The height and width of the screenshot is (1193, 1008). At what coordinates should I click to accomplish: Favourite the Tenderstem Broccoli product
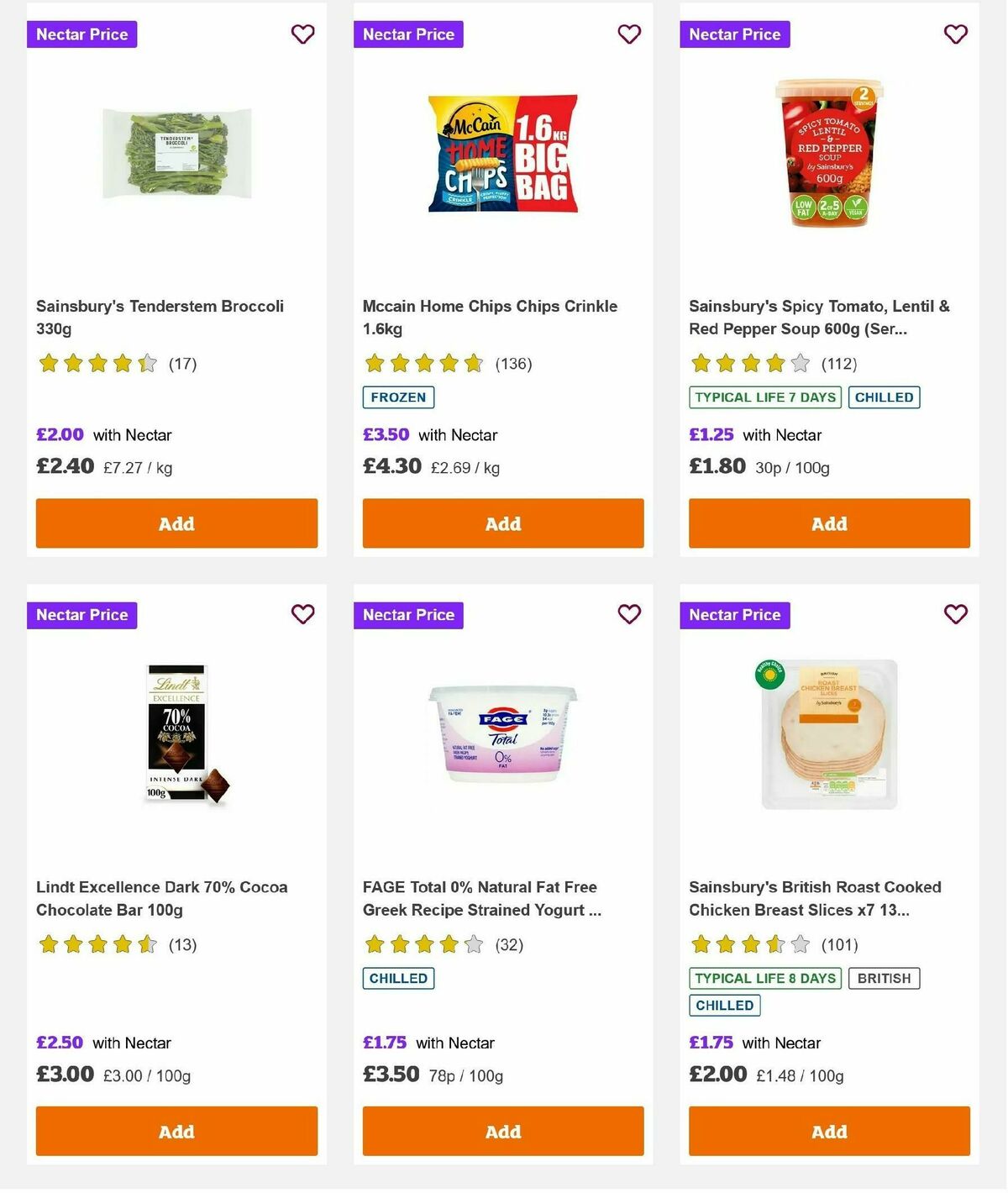pyautogui.click(x=302, y=34)
